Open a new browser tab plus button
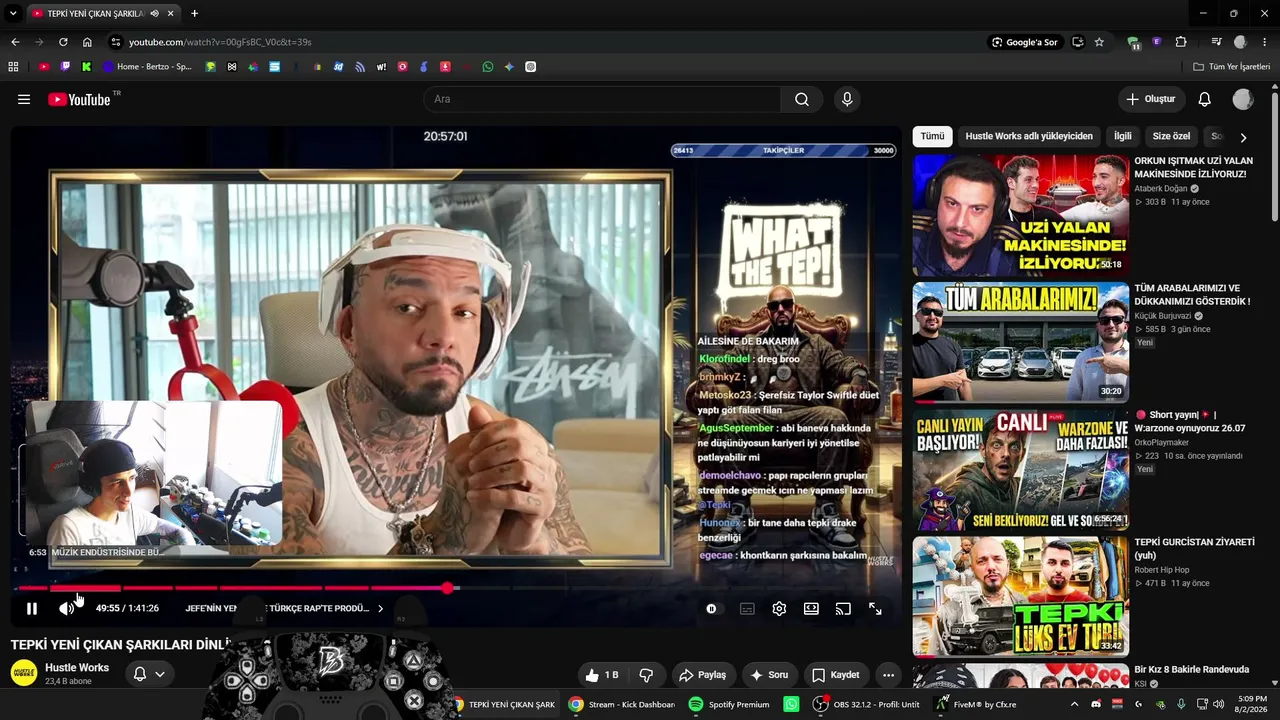 point(194,13)
